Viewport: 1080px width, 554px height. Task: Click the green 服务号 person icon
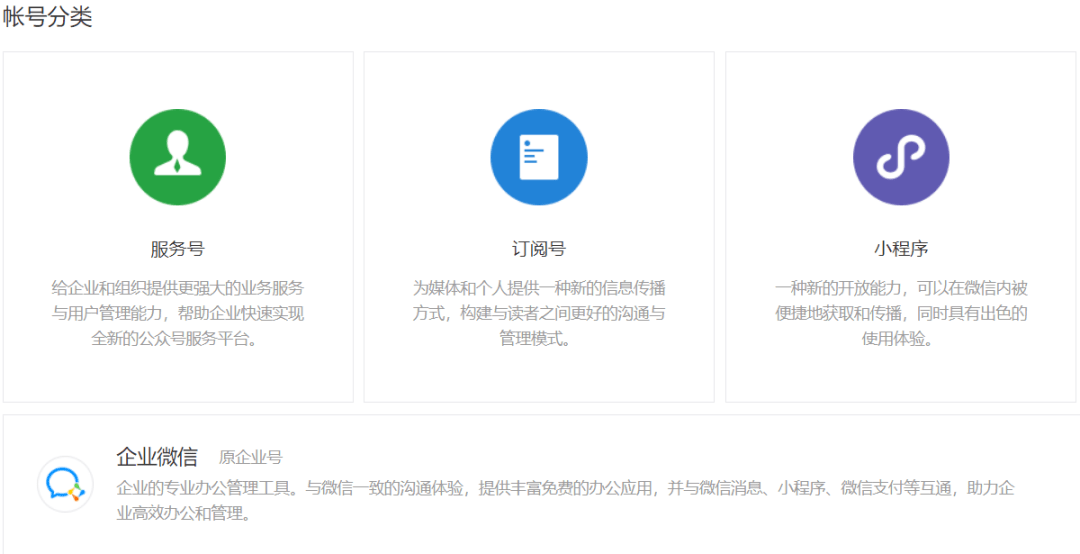click(x=178, y=157)
